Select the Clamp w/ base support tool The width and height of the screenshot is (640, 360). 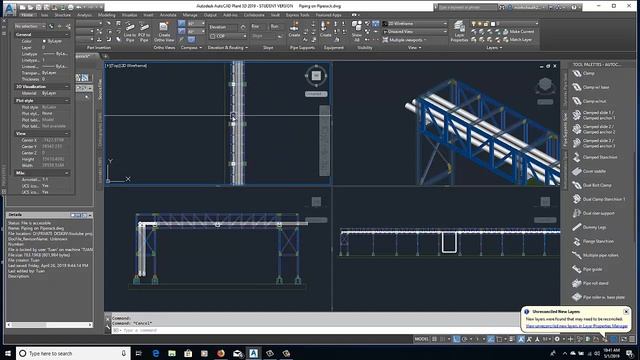[x=591, y=87]
